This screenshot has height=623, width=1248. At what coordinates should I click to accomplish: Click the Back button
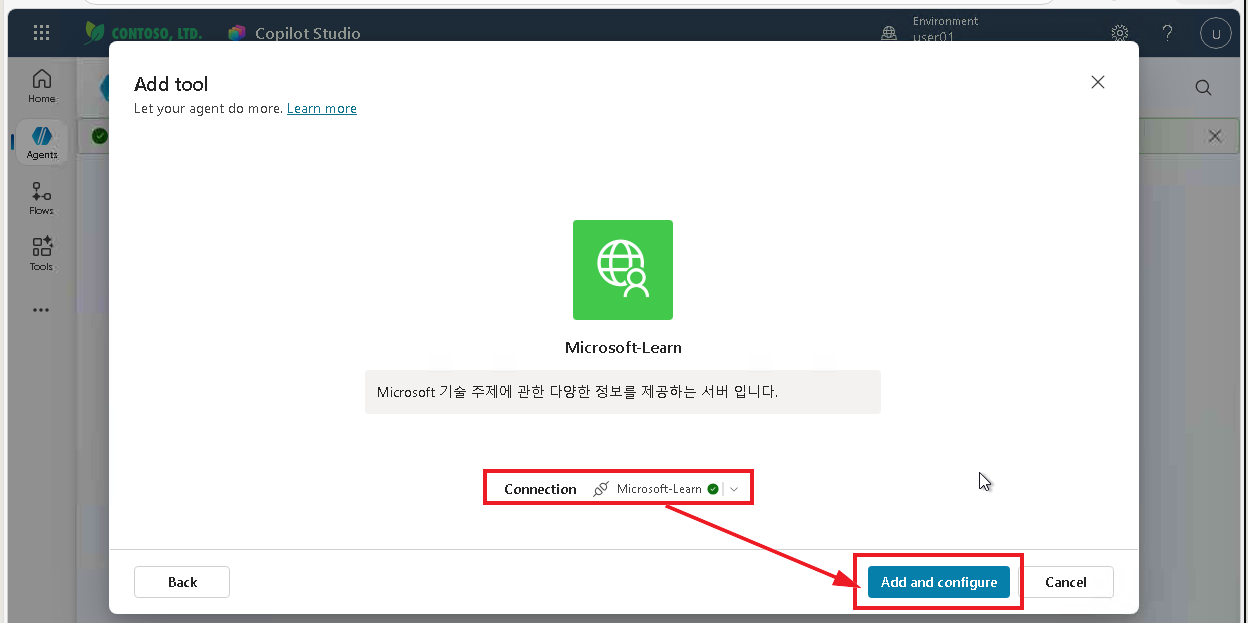coord(182,582)
